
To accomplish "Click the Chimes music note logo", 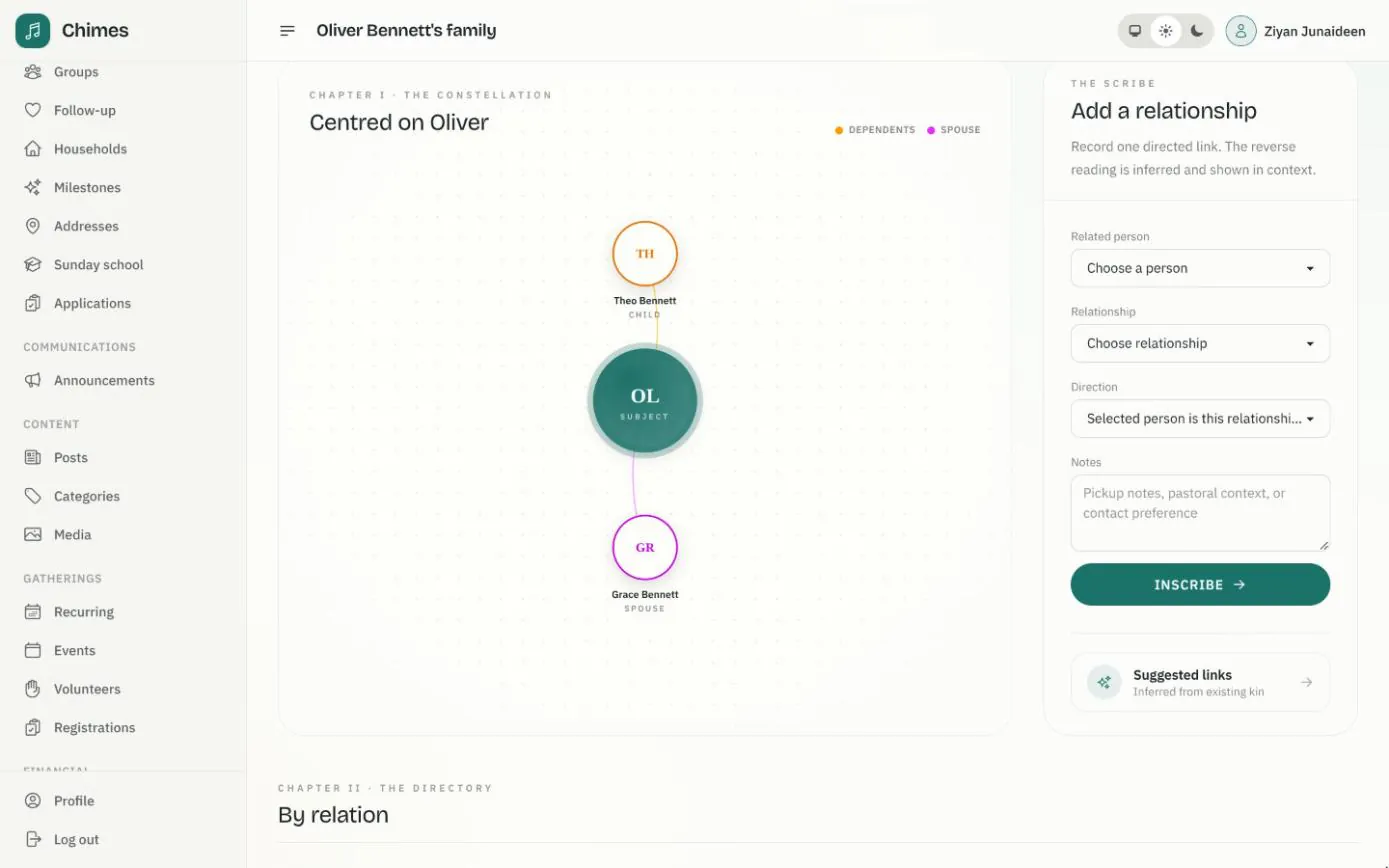I will pos(33,31).
